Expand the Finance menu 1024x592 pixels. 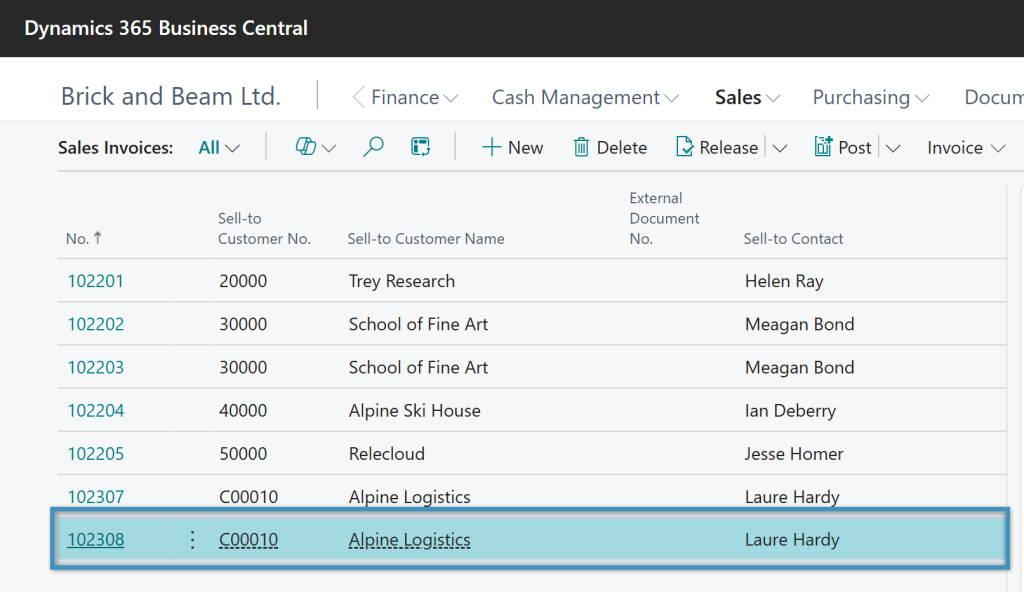[x=414, y=97]
